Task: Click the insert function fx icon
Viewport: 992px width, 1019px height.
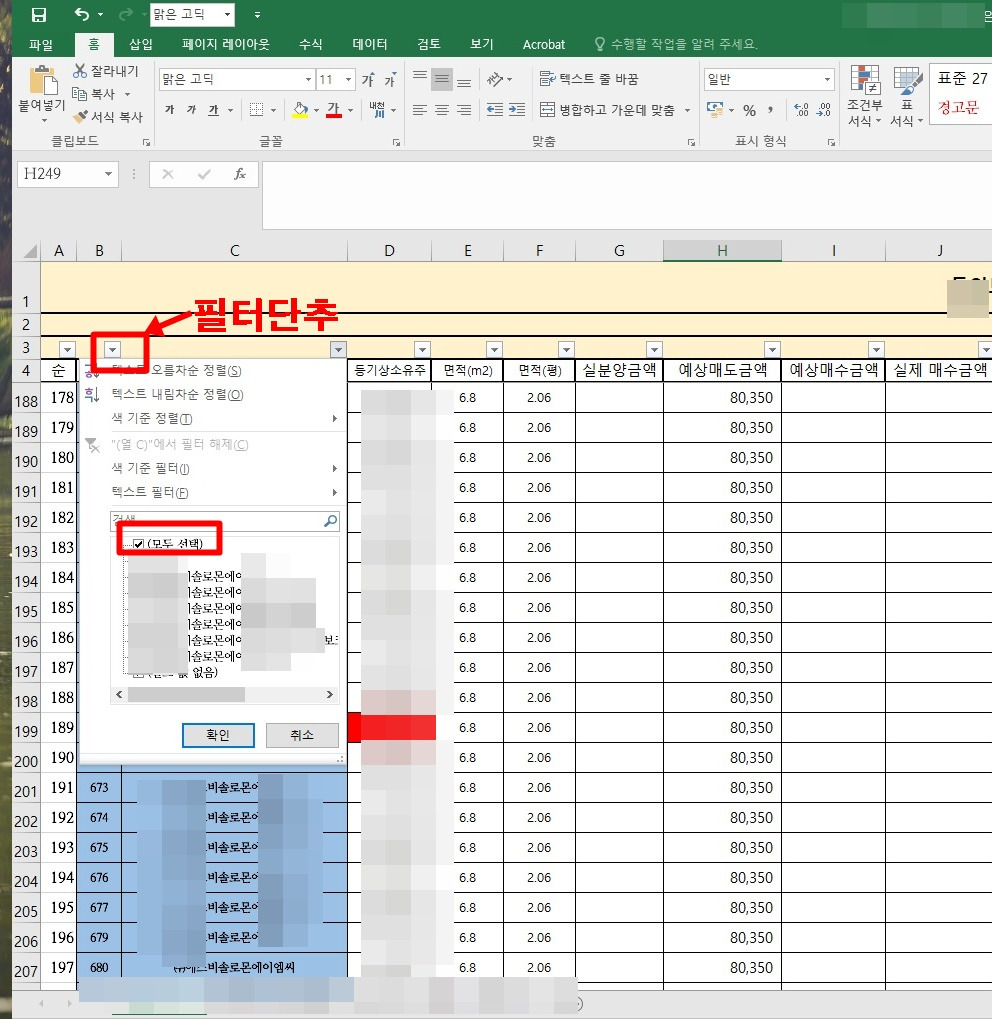Action: click(240, 174)
